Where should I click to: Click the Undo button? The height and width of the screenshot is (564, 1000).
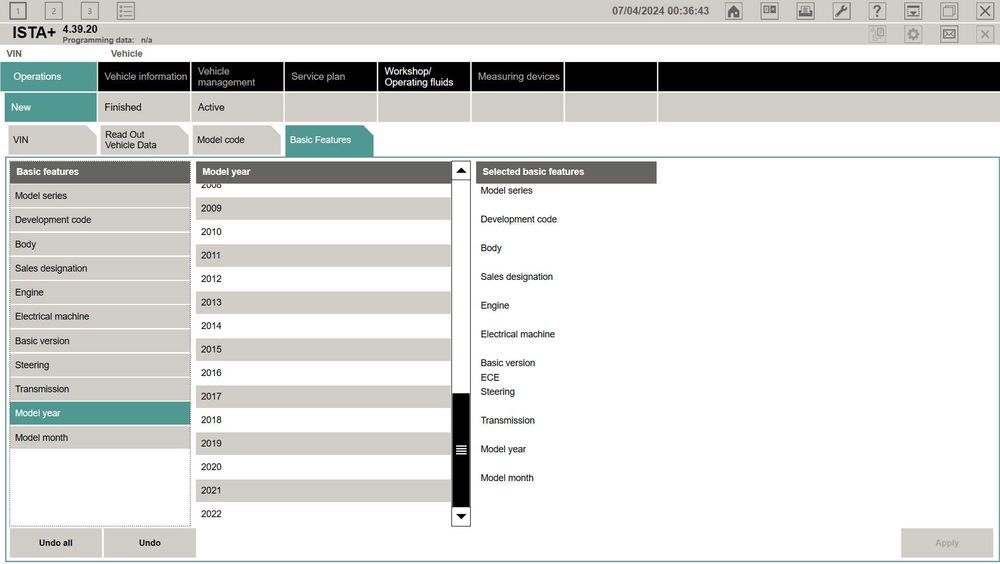pos(150,543)
